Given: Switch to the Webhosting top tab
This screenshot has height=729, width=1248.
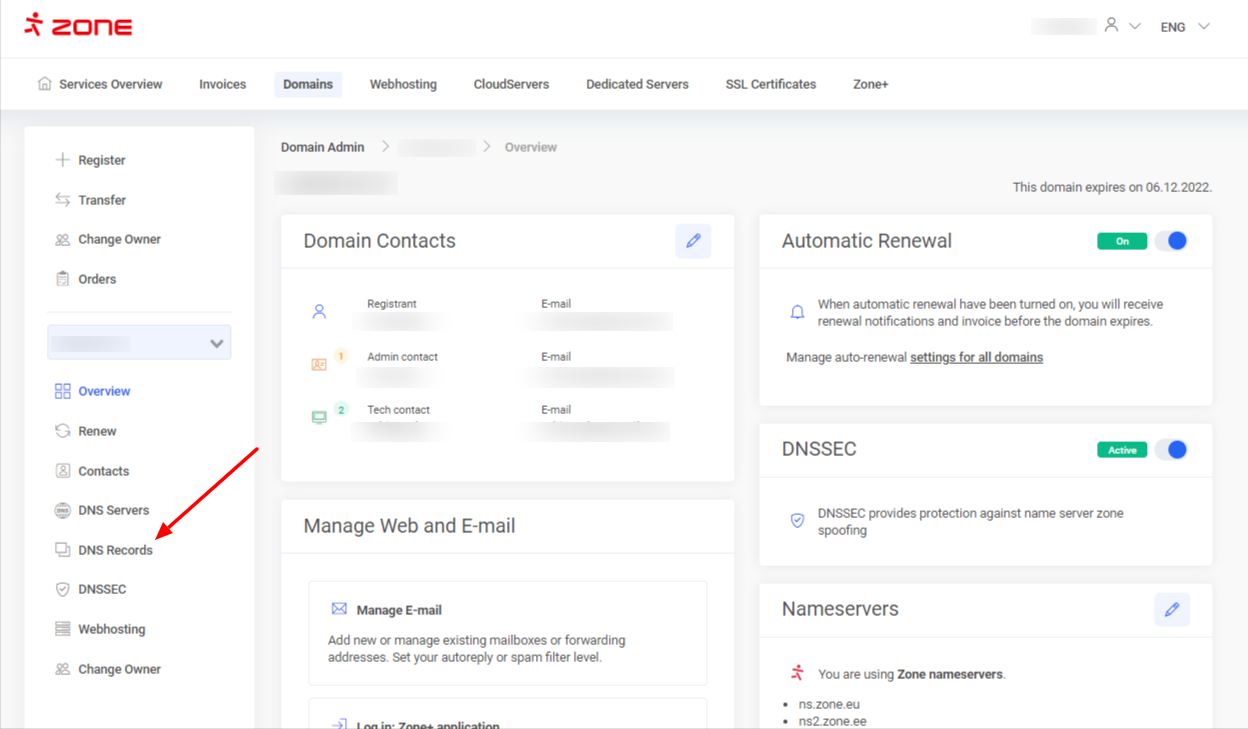Looking at the screenshot, I should [403, 84].
